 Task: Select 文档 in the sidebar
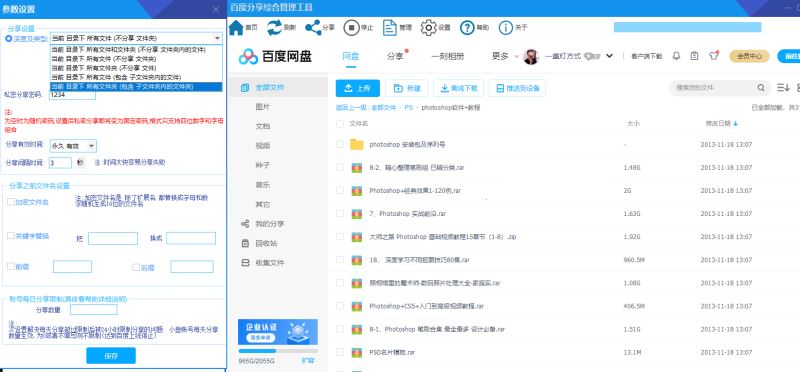tap(263, 127)
